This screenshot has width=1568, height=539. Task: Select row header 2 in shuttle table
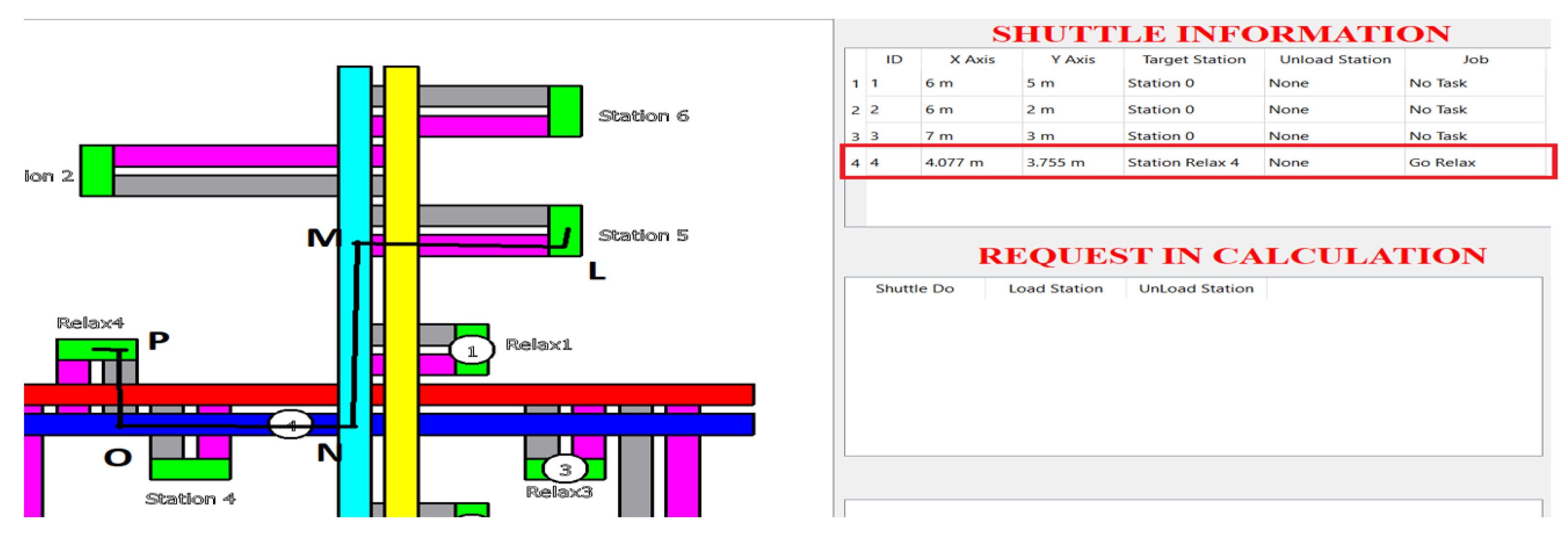pyautogui.click(x=855, y=110)
